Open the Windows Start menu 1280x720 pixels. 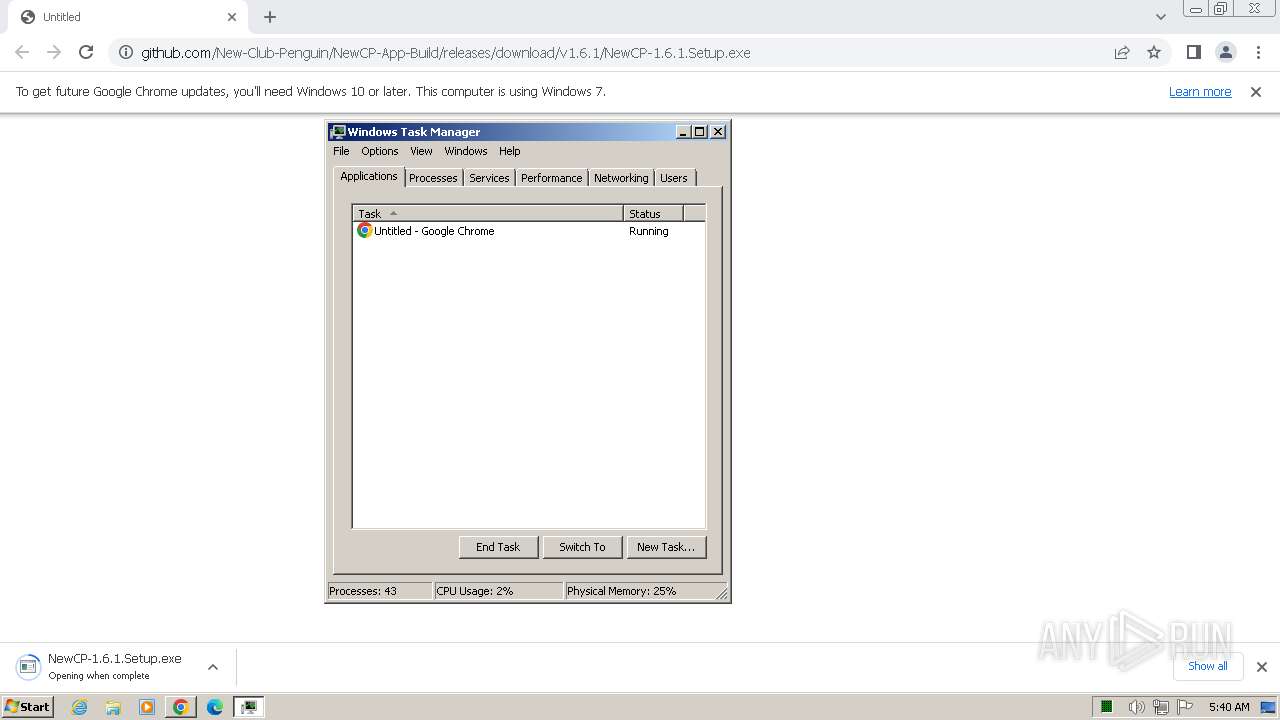click(x=28, y=706)
